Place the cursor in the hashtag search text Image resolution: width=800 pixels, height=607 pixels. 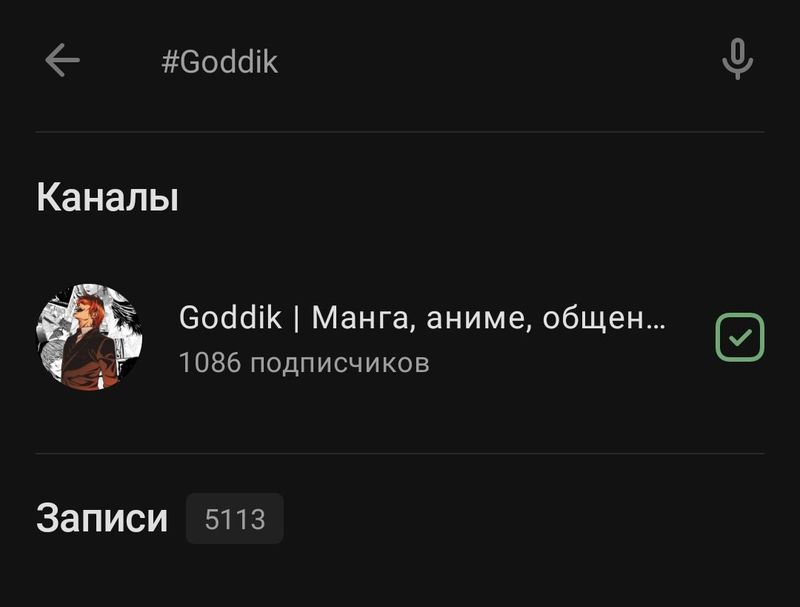(x=219, y=62)
